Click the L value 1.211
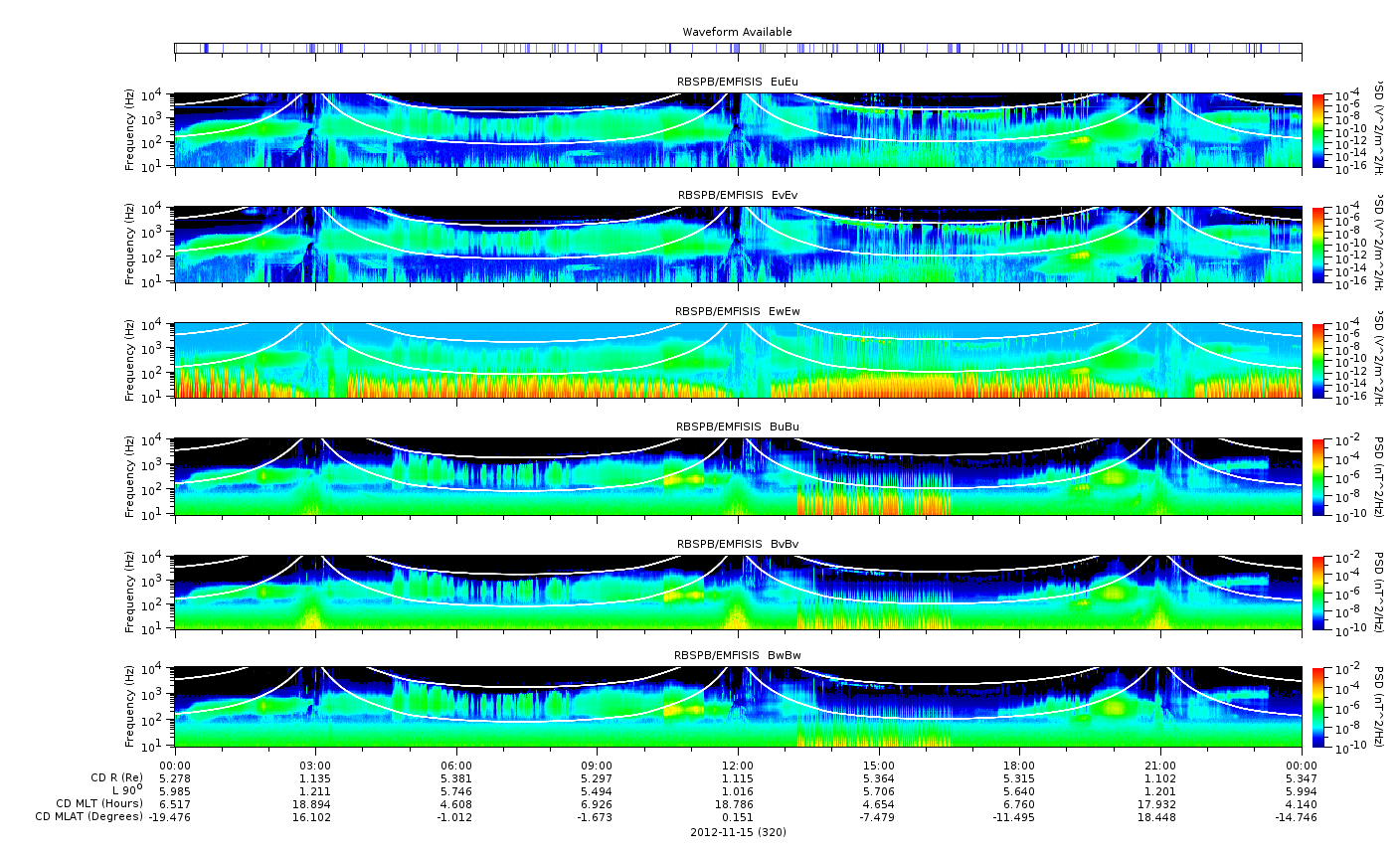This screenshot has width=1400, height=854. pyautogui.click(x=315, y=791)
